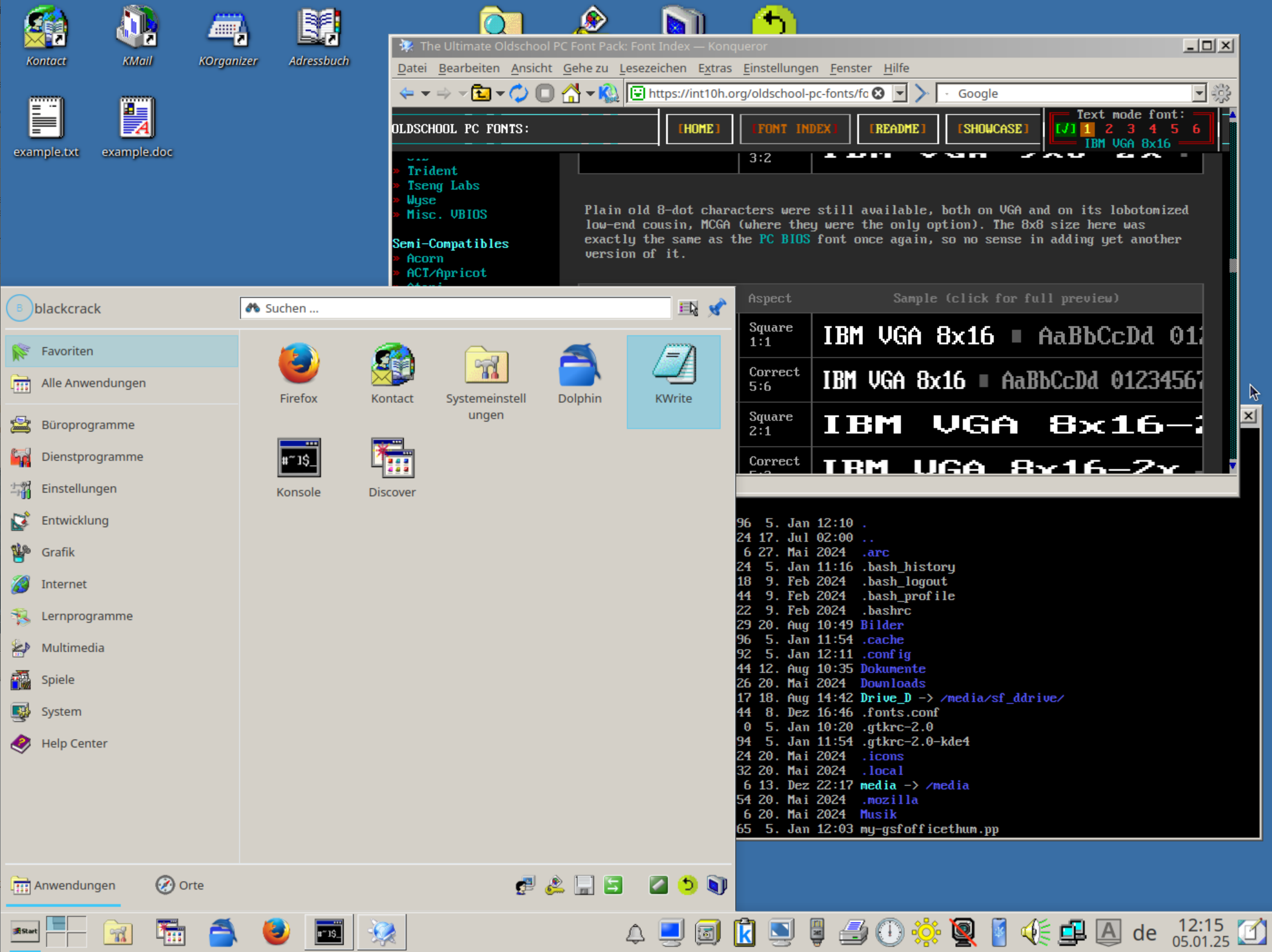Click the lock screen key icon
The width and height of the screenshot is (1272, 952).
coord(555,885)
